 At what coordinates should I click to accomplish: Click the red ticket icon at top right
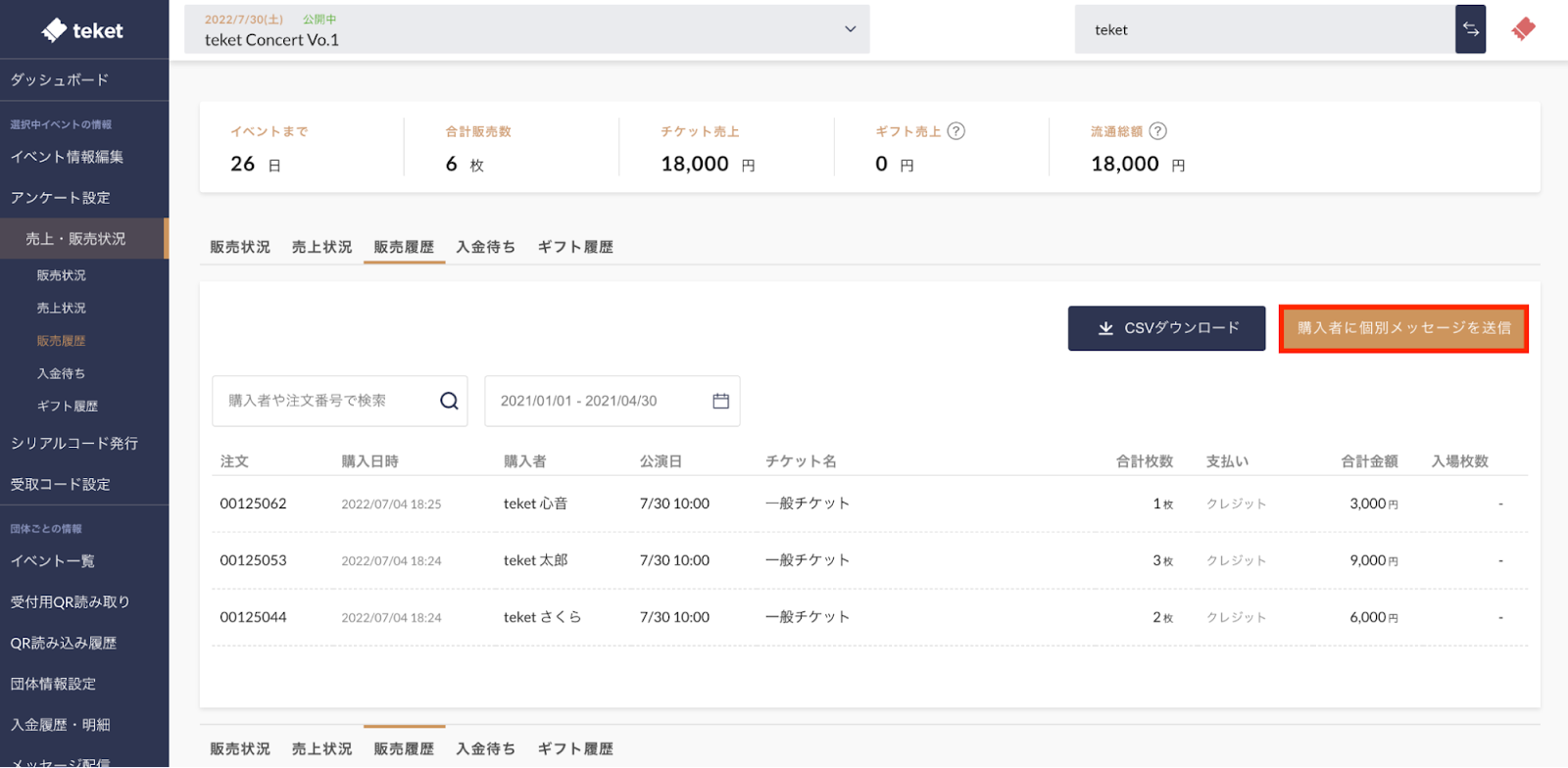pyautogui.click(x=1523, y=29)
